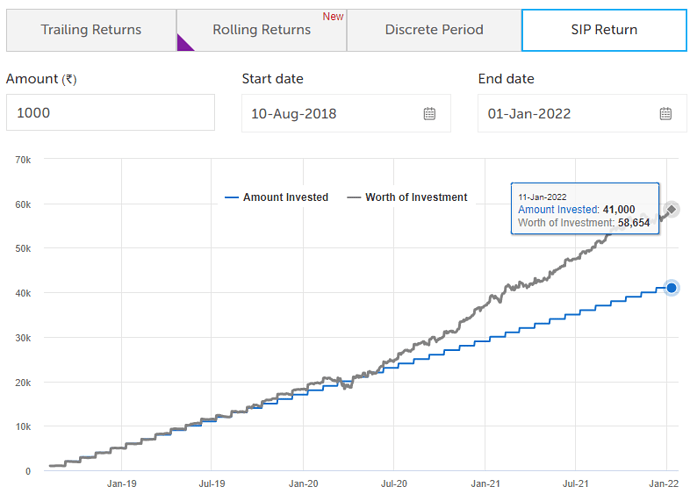Viewport: 690px width, 494px height.
Task: Click the blue line swatch in legend
Action: (x=233, y=198)
